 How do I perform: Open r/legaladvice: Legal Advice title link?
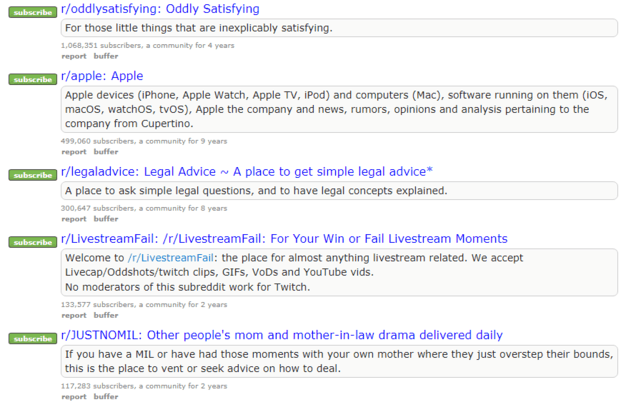[247, 172]
